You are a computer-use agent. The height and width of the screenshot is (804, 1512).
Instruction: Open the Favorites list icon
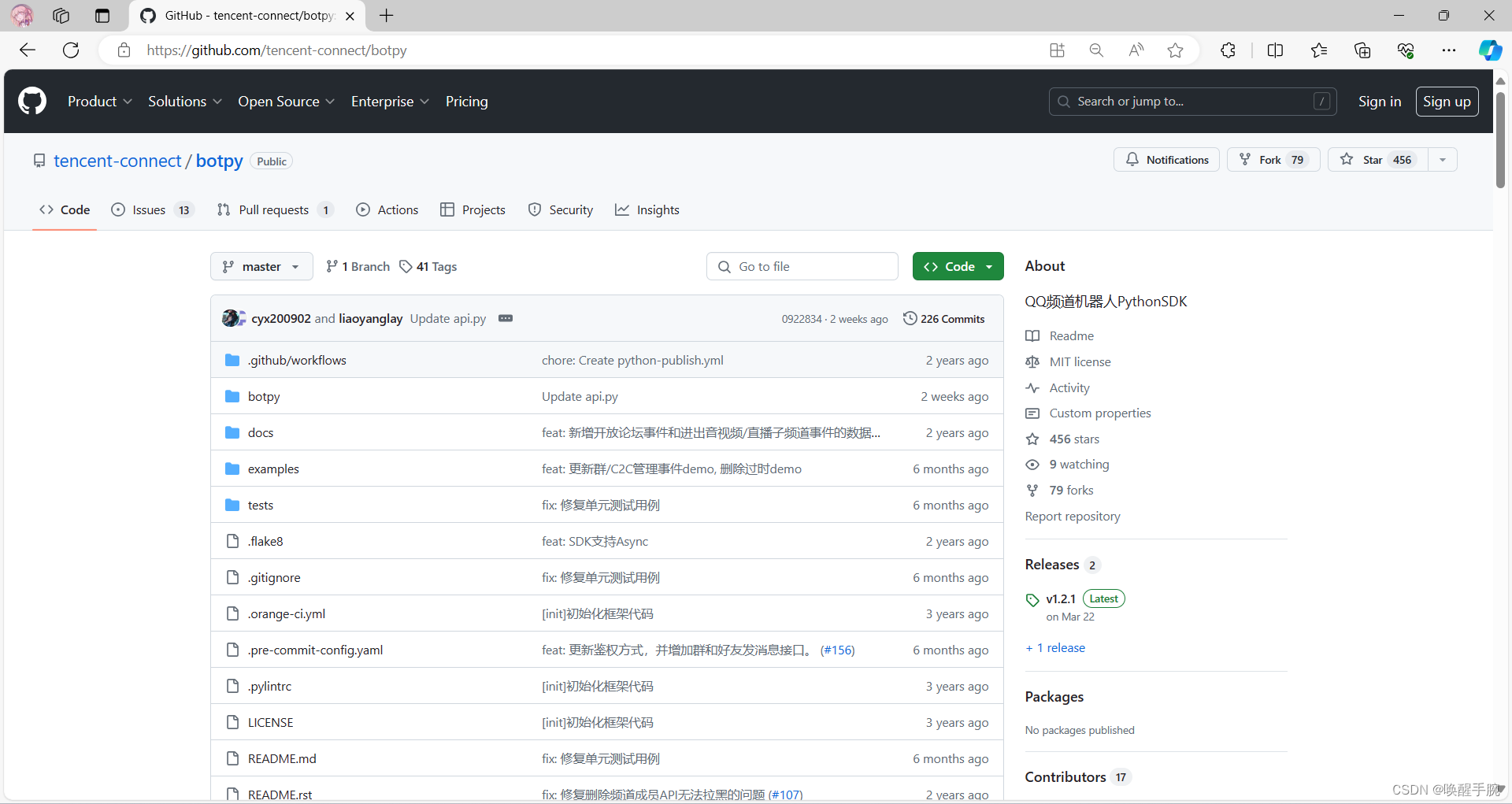point(1319,50)
